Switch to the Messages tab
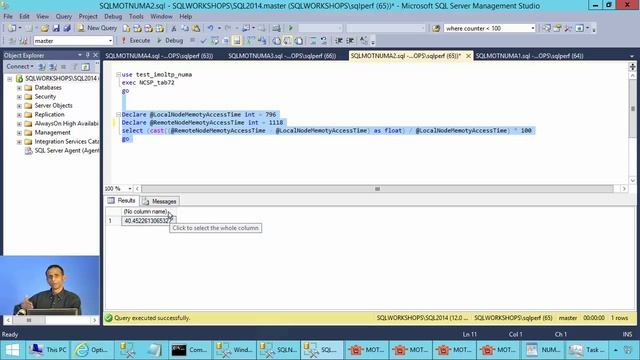 pos(160,201)
